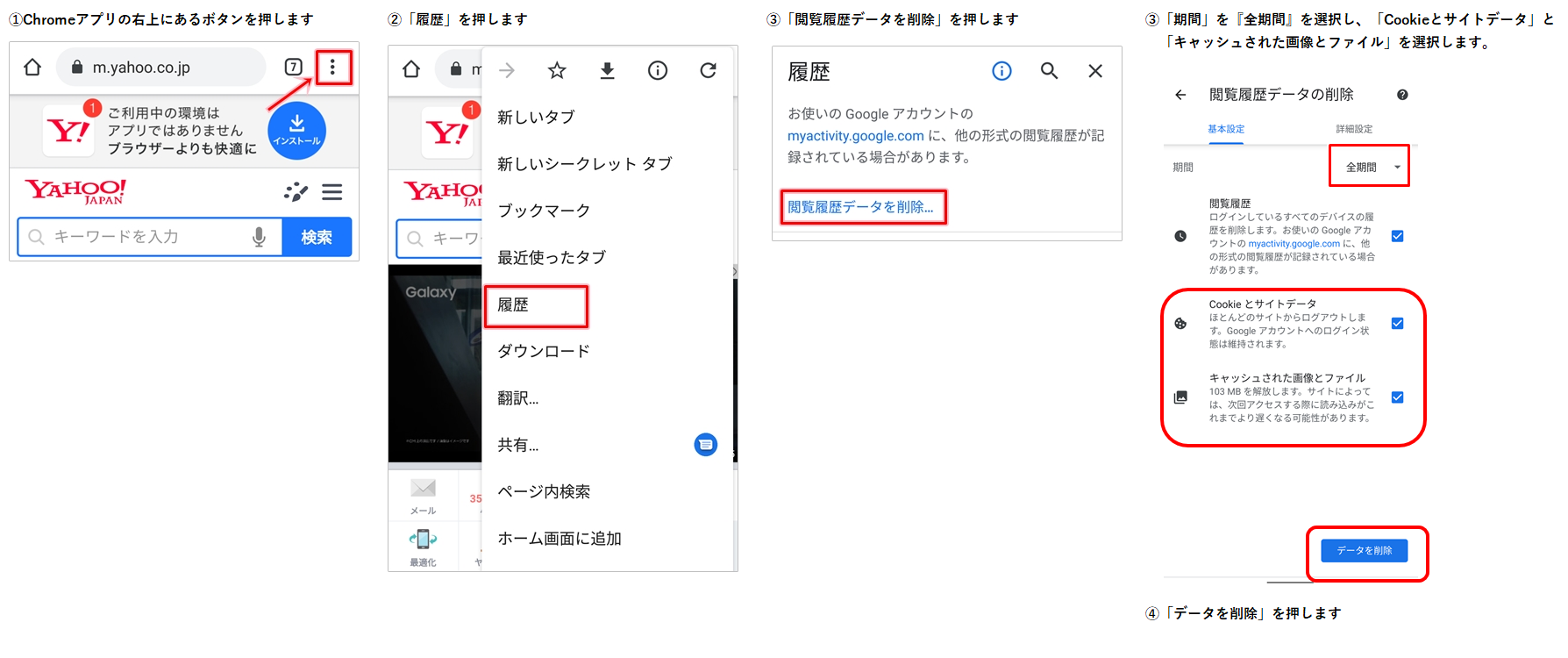This screenshot has width=1568, height=658.
Task: Tap the blue install download icon
Action: (x=296, y=131)
